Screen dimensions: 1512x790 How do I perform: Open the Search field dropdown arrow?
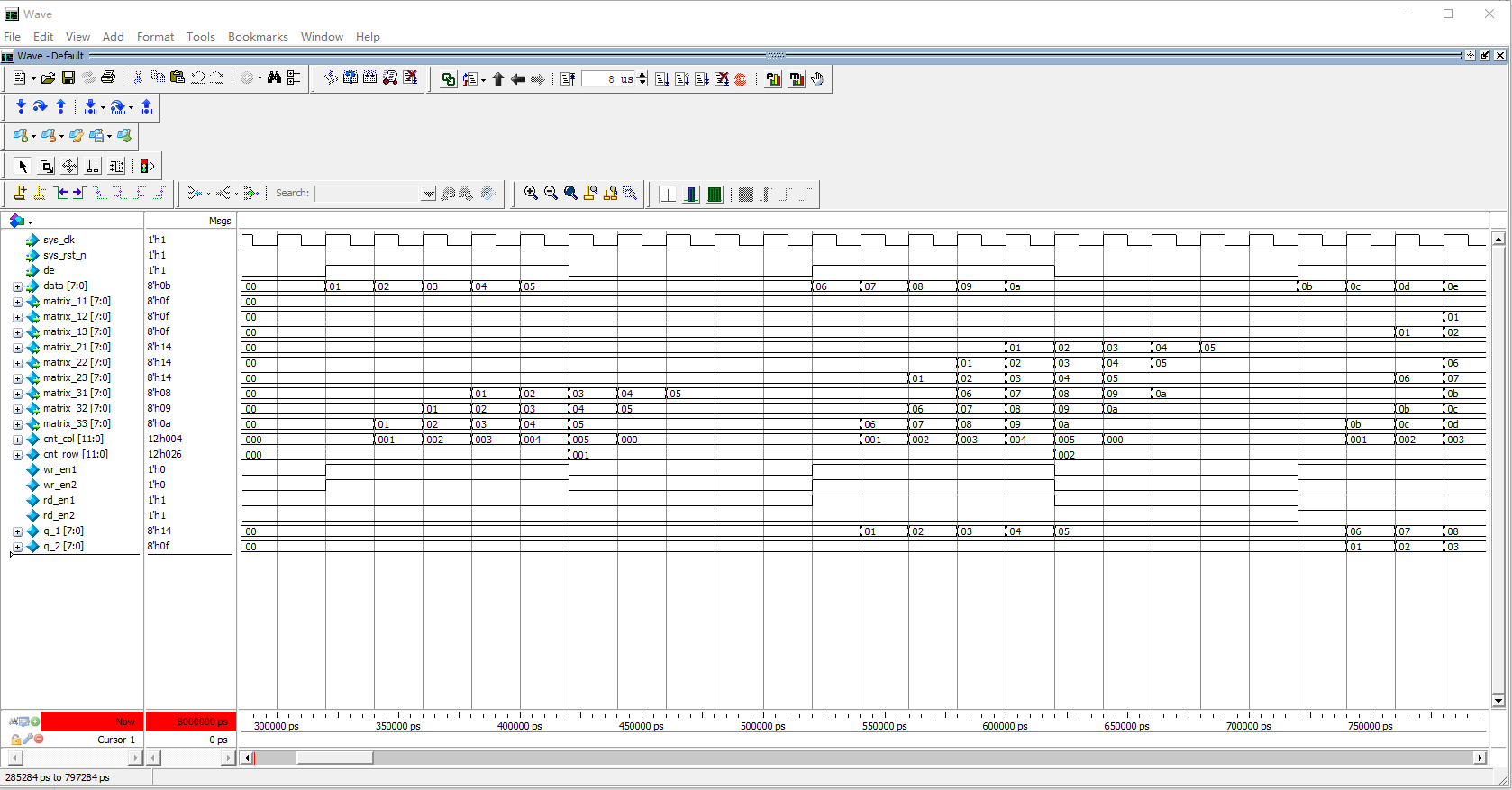point(429,194)
